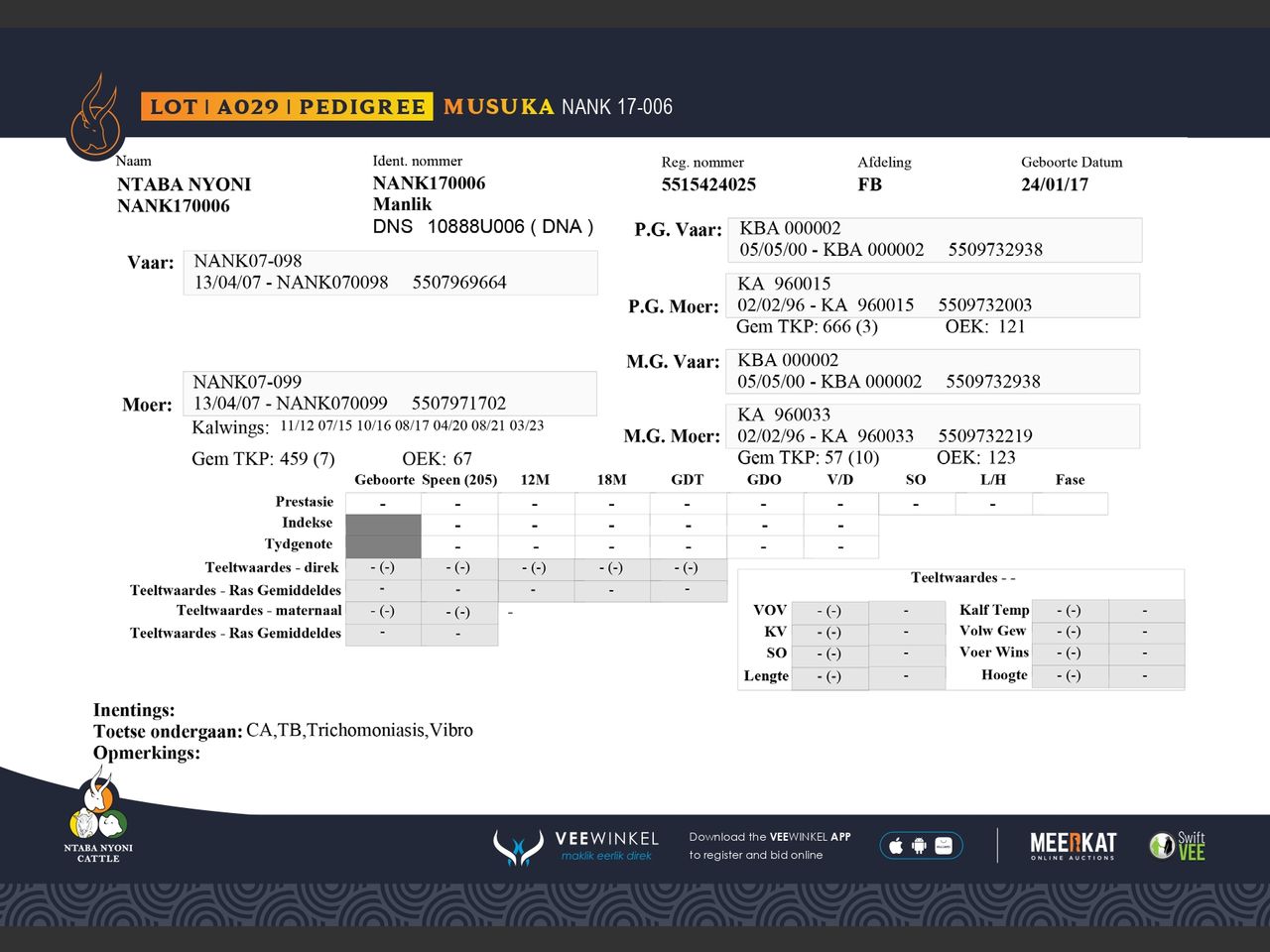Click the Meerkat Online Auctions logo
The height and width of the screenshot is (952, 1270).
(x=1073, y=846)
